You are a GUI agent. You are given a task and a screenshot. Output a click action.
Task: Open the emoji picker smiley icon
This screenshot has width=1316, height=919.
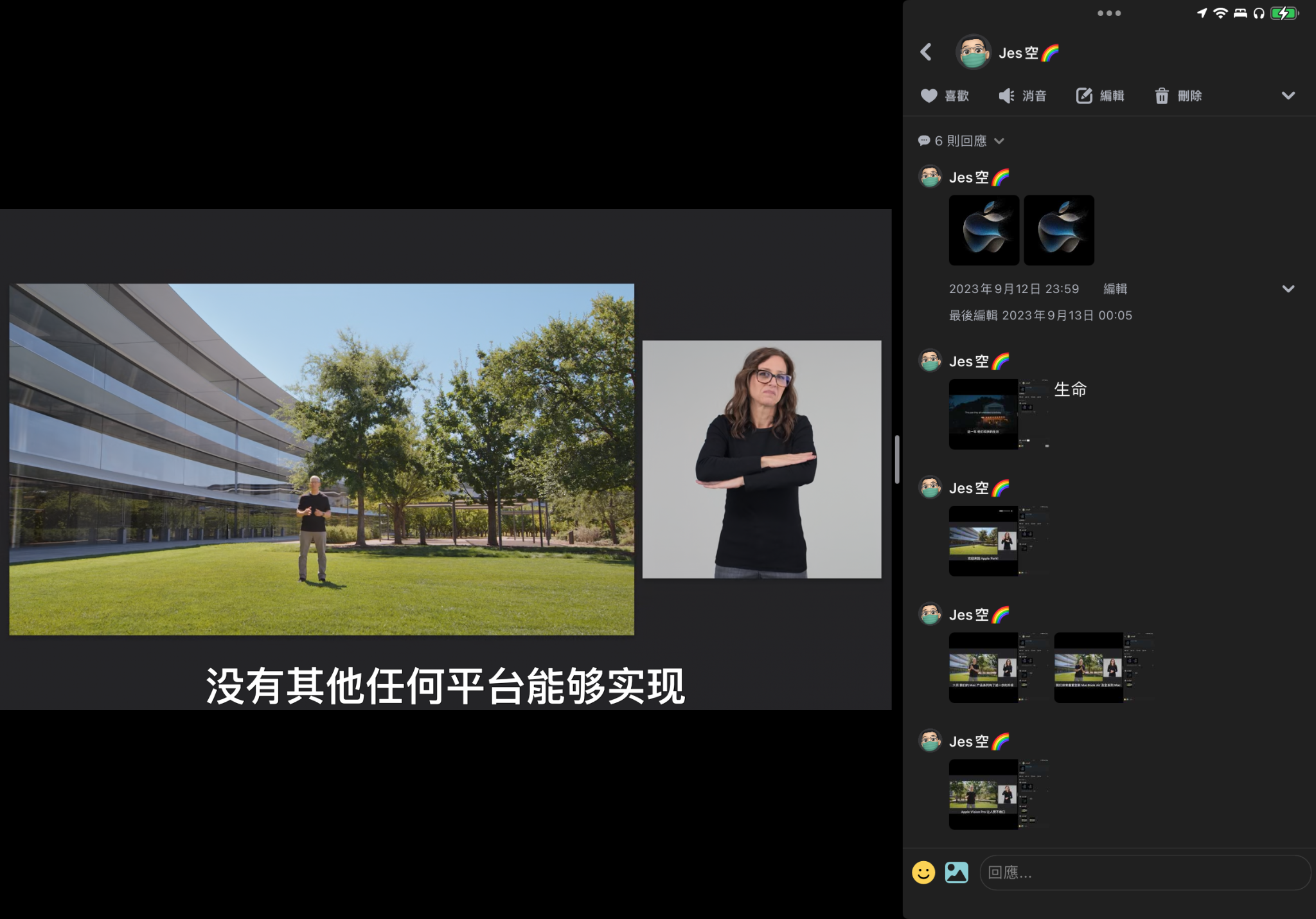923,872
